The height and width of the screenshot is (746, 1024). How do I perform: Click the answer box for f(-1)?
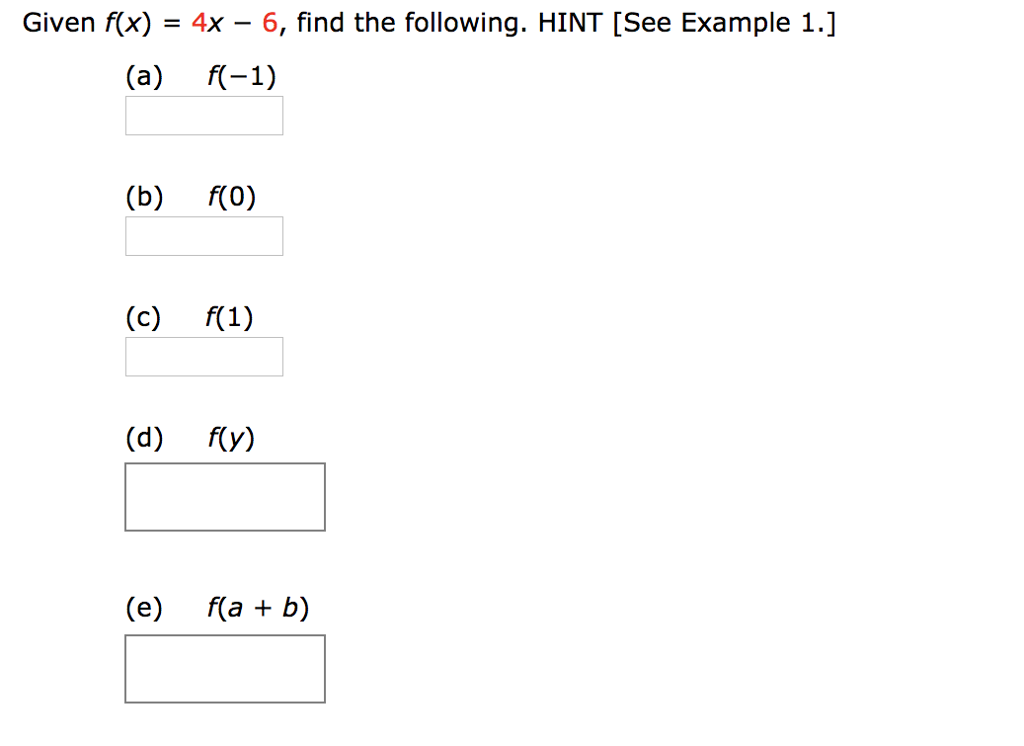pyautogui.click(x=204, y=115)
